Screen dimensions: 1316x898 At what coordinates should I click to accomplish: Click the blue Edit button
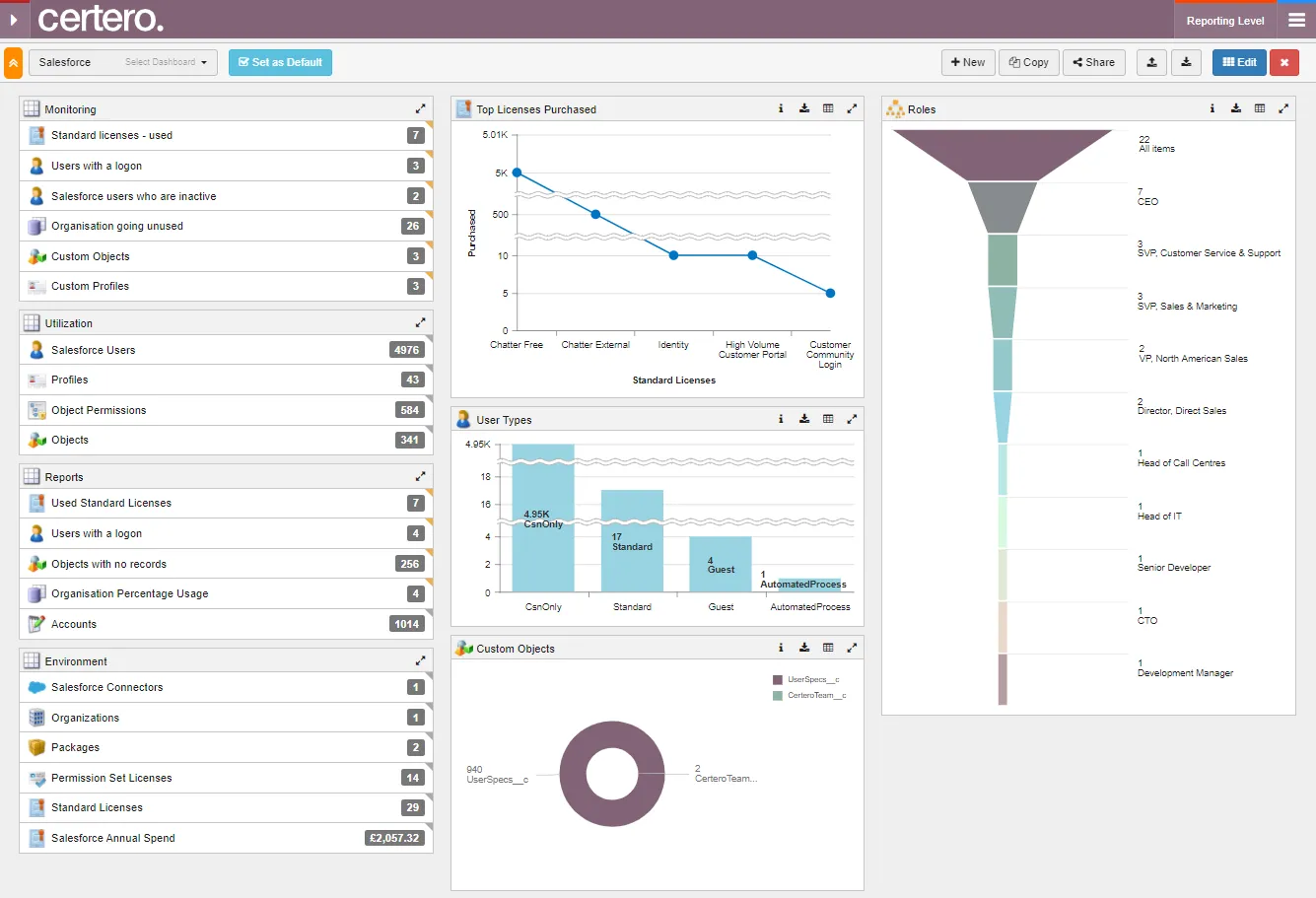(x=1240, y=62)
